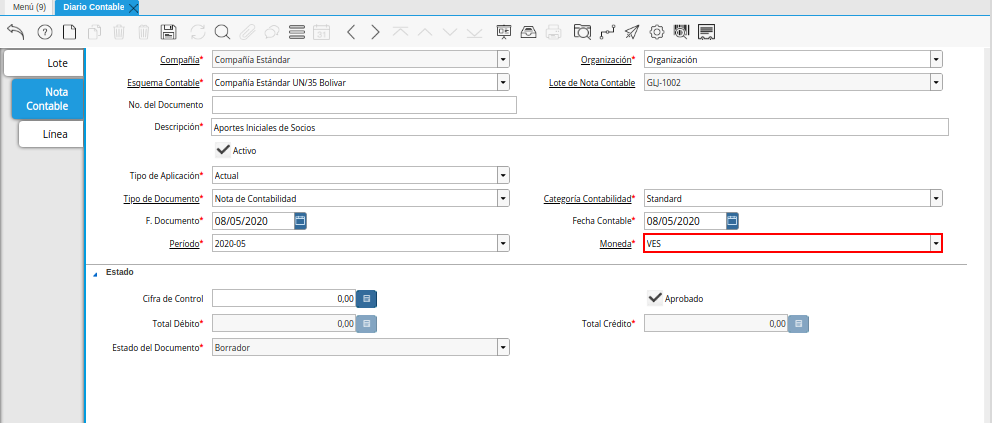Expand the Tipo de Aplicación dropdown
The height and width of the screenshot is (423, 992).
pyautogui.click(x=504, y=175)
